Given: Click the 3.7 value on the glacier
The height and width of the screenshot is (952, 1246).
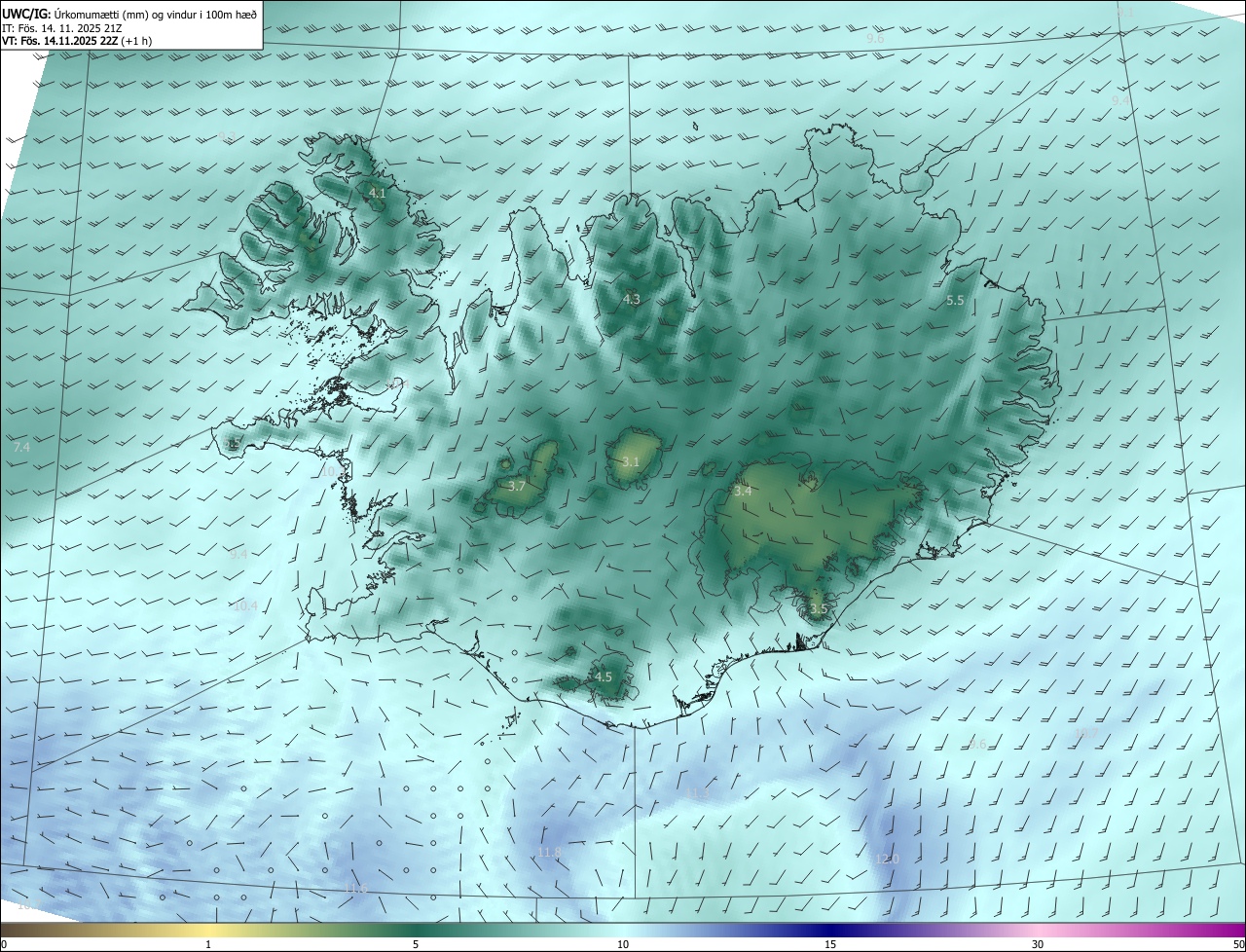Looking at the screenshot, I should (517, 486).
